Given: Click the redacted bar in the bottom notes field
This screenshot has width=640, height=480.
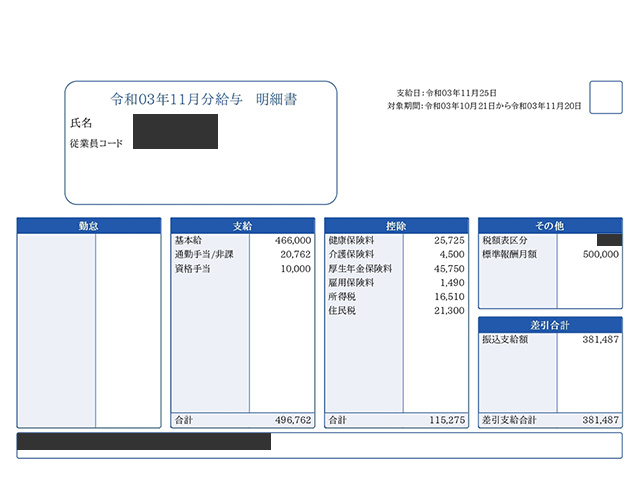Looking at the screenshot, I should point(145,441).
